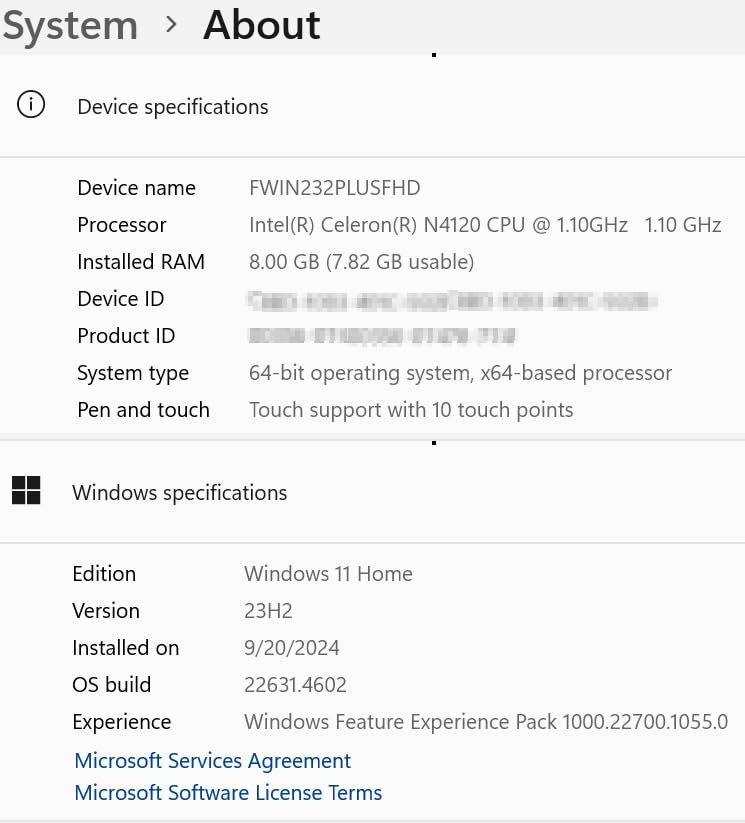Click the Device name label
This screenshot has width=745, height=823.
pyautogui.click(x=137, y=188)
